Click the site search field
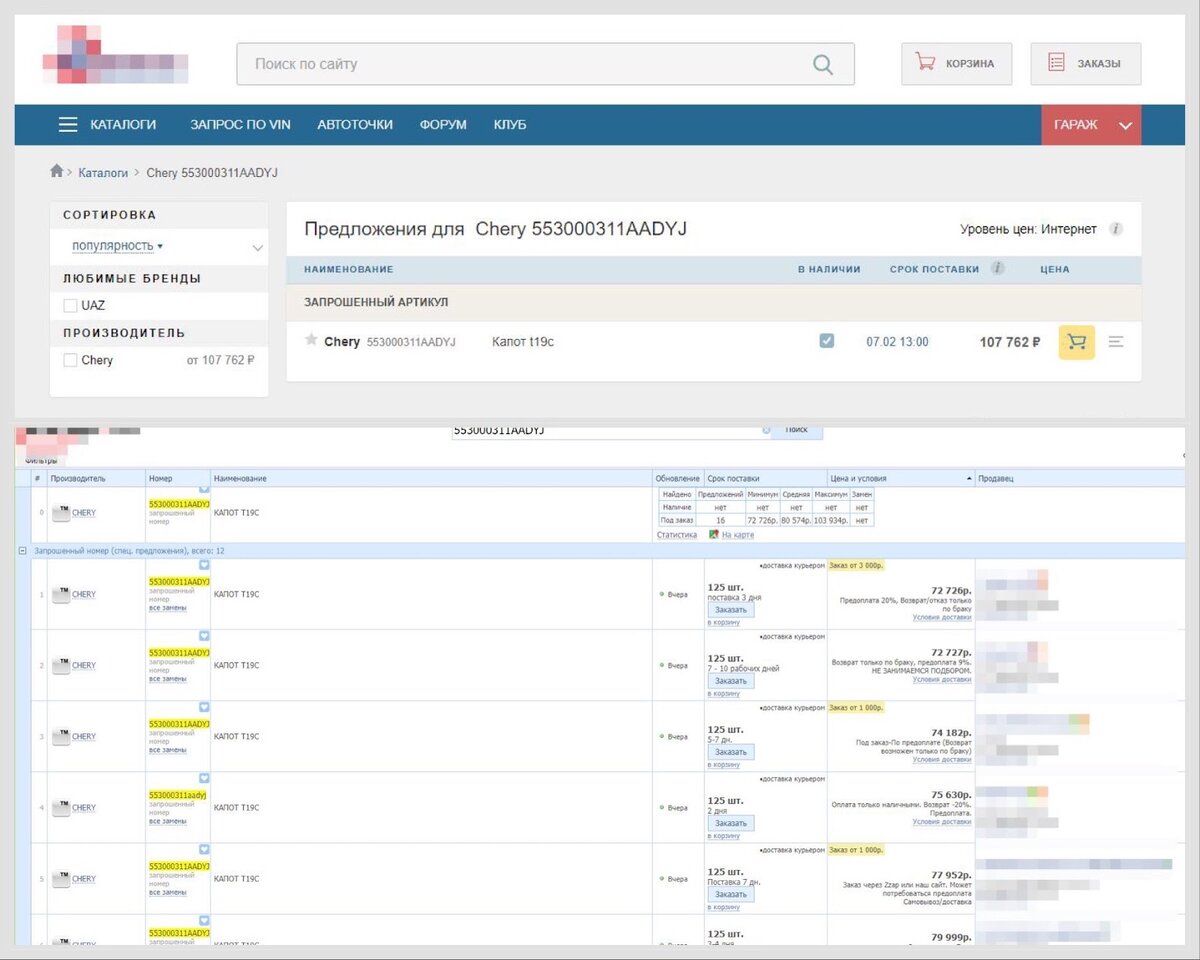 click(x=545, y=64)
